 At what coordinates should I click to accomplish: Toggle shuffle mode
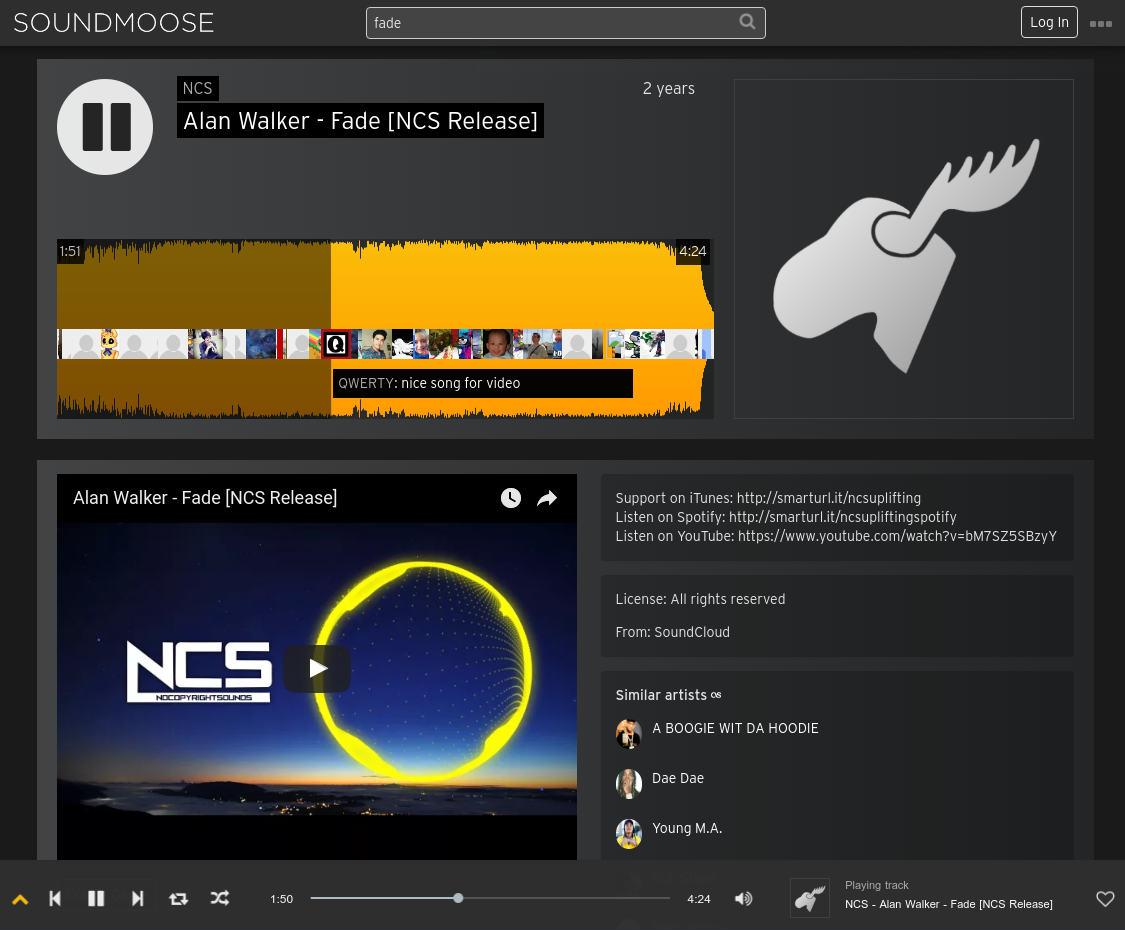(220, 898)
